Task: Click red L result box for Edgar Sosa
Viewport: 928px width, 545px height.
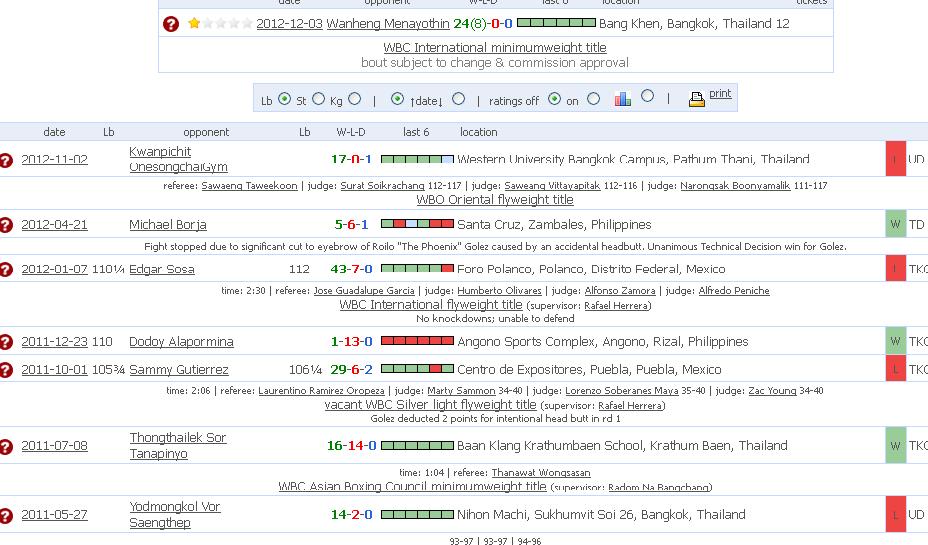Action: (x=895, y=269)
